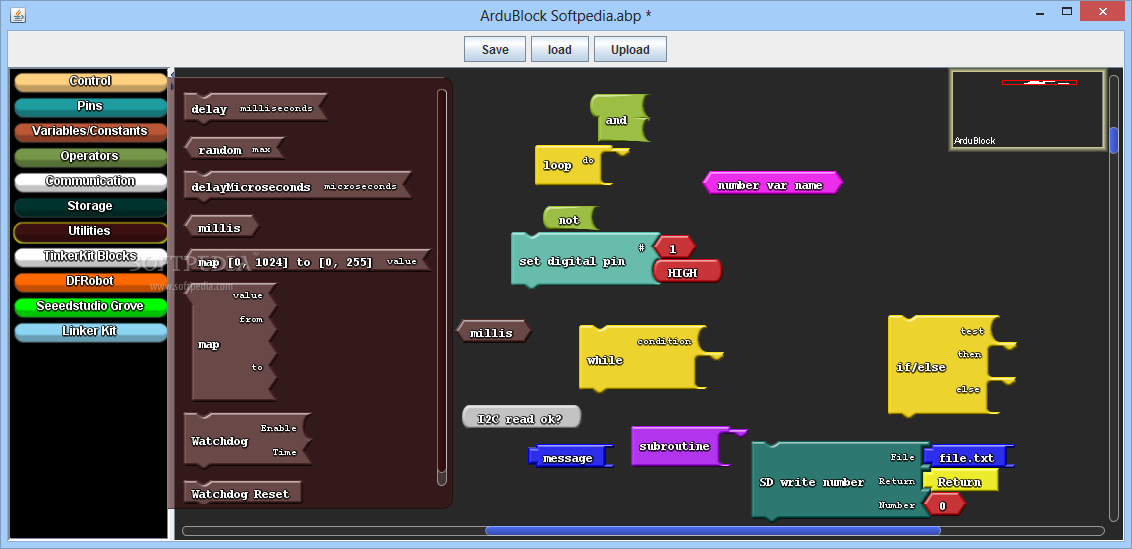This screenshot has width=1132, height=549.
Task: Open the Storage category
Action: [90, 207]
